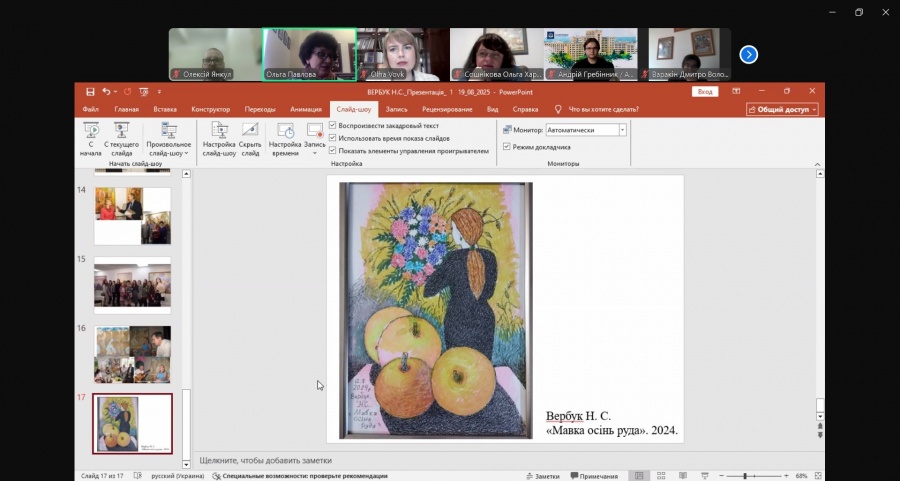This screenshot has height=481, width=900.
Task: Open Notes (Заметки) from status bar
Action: pos(541,476)
